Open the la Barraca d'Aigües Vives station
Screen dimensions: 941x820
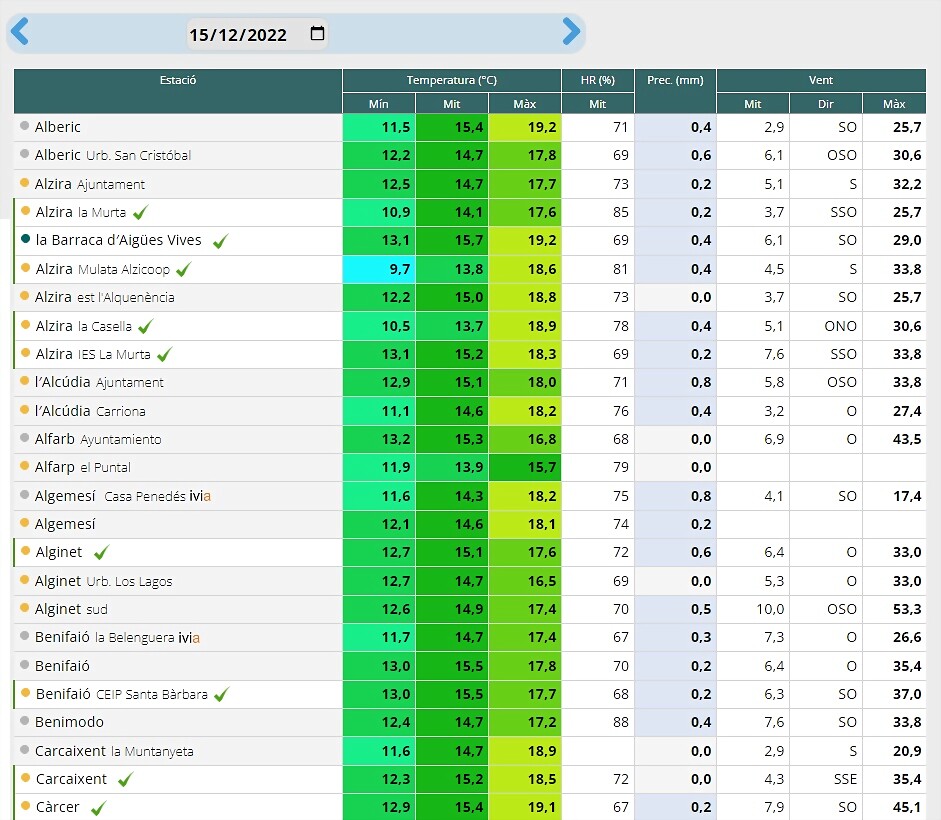118,240
